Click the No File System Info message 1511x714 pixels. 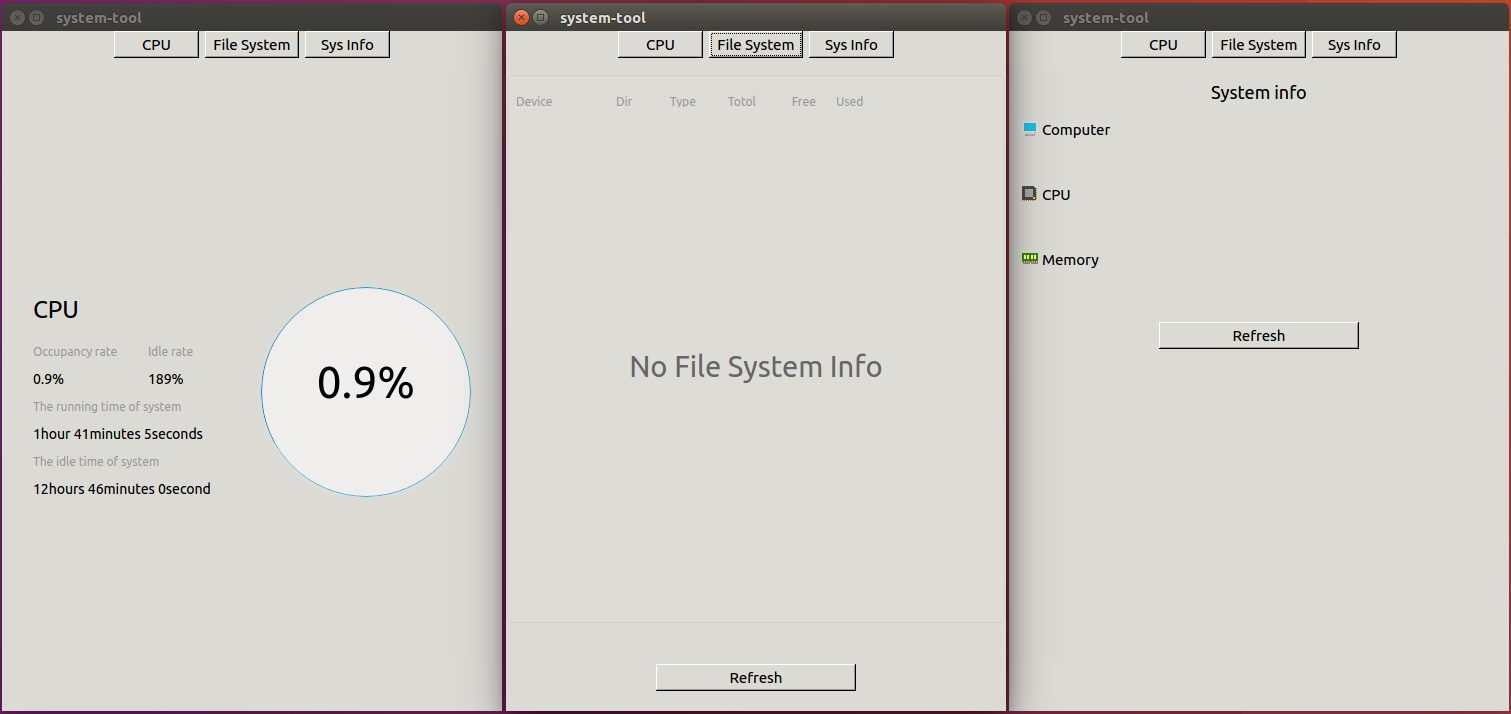point(755,366)
